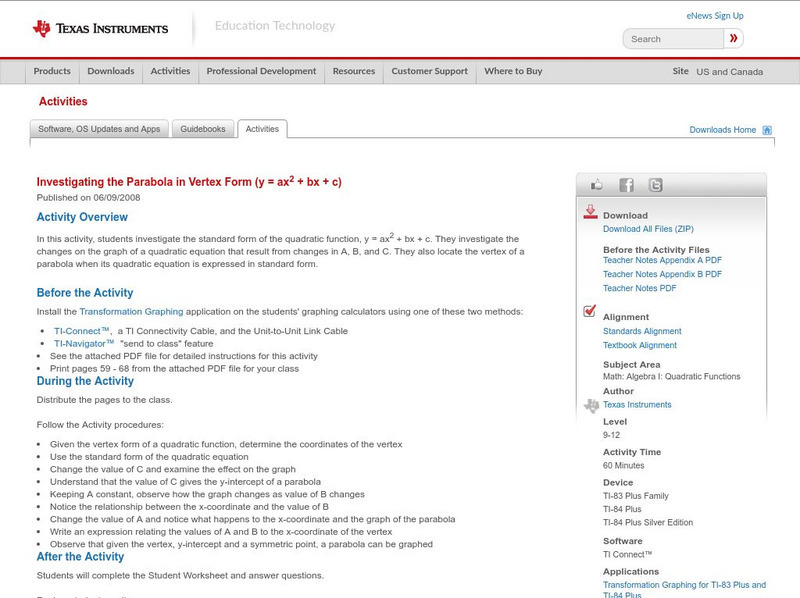Image resolution: width=800 pixels, height=598 pixels.
Task: Click the During the Activity heading
Action: [x=85, y=381]
